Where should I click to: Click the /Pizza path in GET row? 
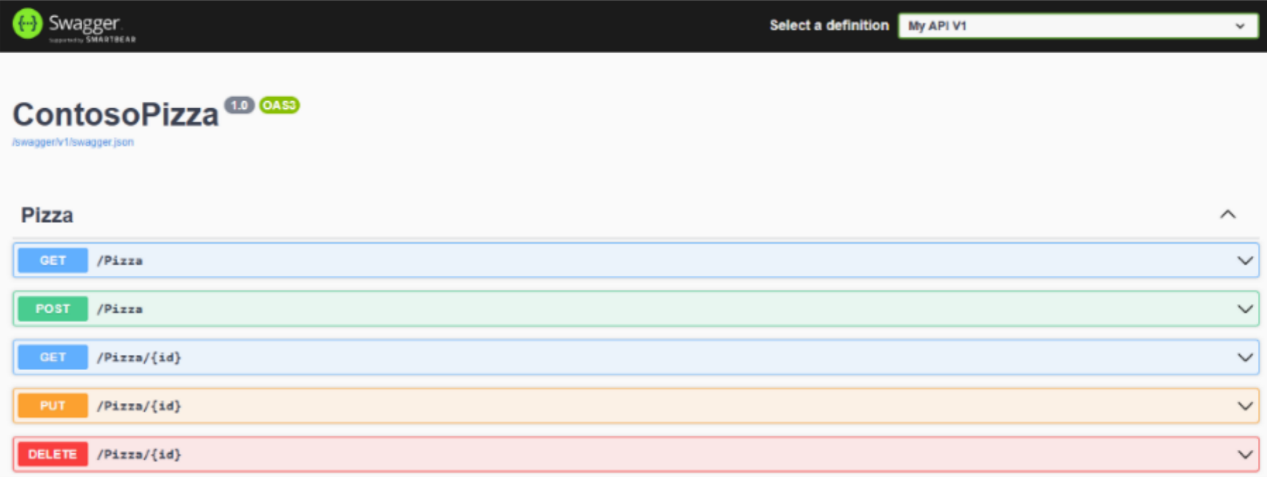pyautogui.click(x=120, y=261)
